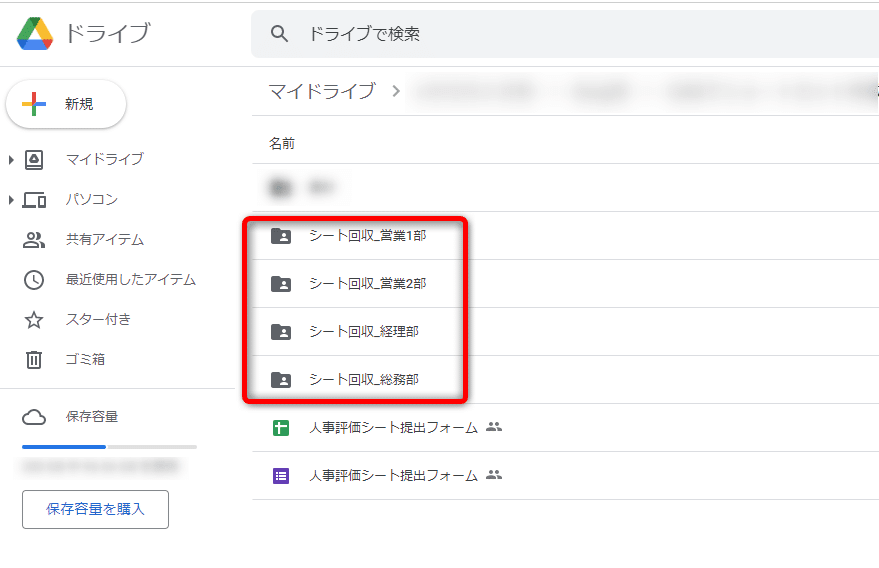Click the storage usage progress bar
Image resolution: width=879 pixels, height=568 pixels.
tap(109, 447)
